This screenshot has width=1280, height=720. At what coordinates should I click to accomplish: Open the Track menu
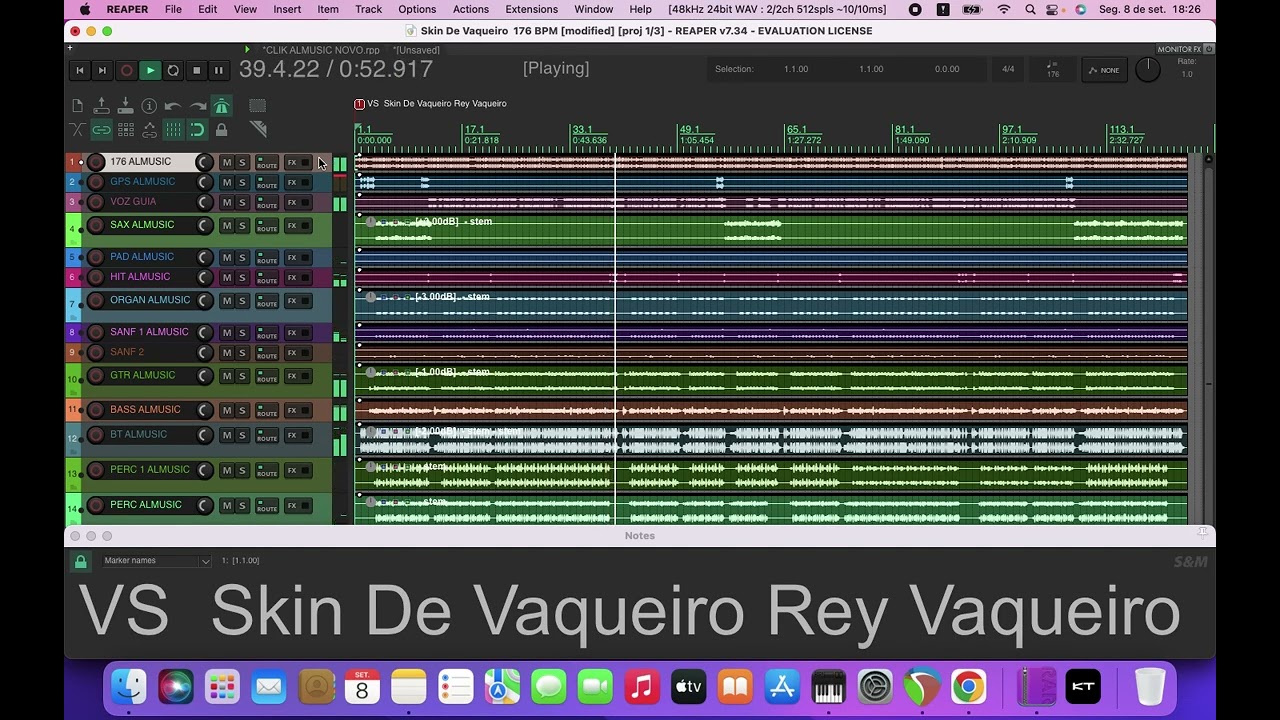tap(368, 9)
